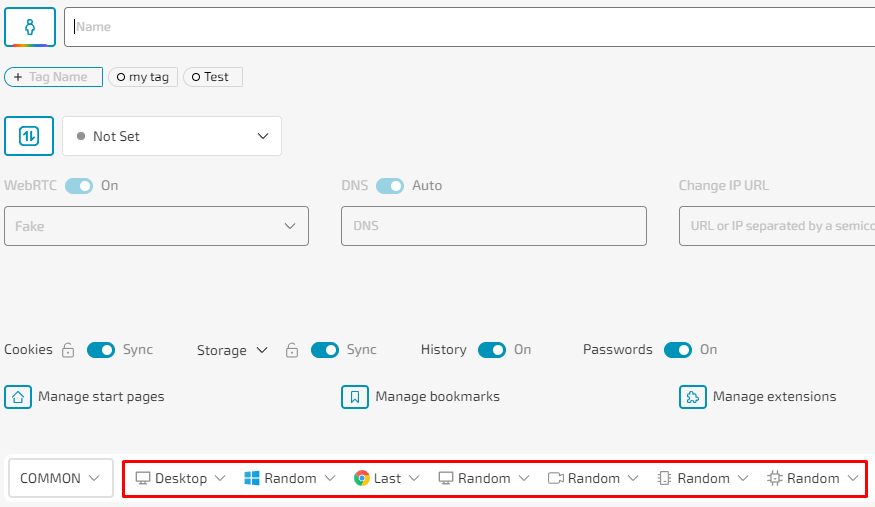Screen dimensions: 875x507
Task: Click the Tag Name input
Action: [x=54, y=77]
